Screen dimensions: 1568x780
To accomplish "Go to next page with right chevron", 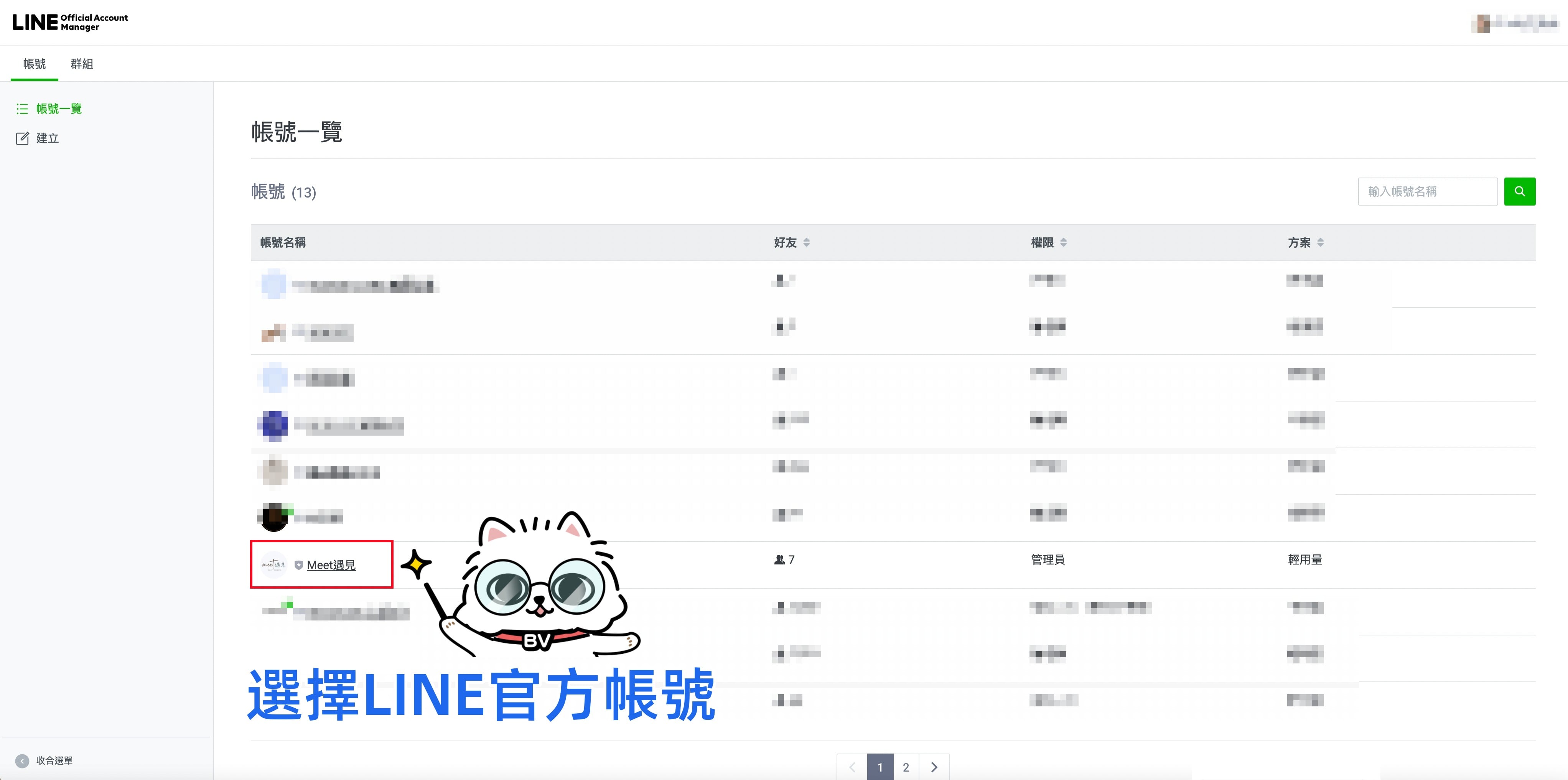I will (x=934, y=767).
